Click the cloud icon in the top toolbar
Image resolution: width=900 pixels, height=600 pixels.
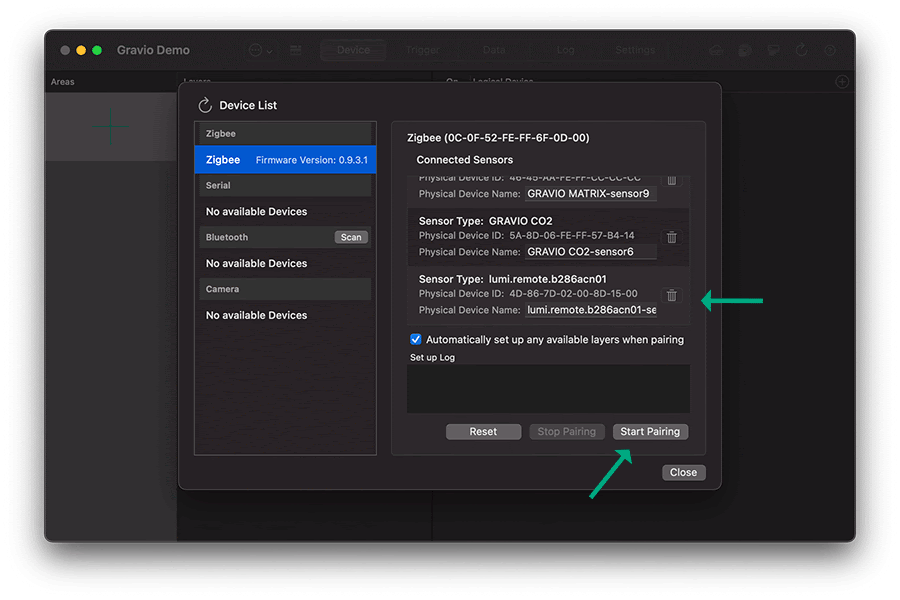[x=717, y=50]
